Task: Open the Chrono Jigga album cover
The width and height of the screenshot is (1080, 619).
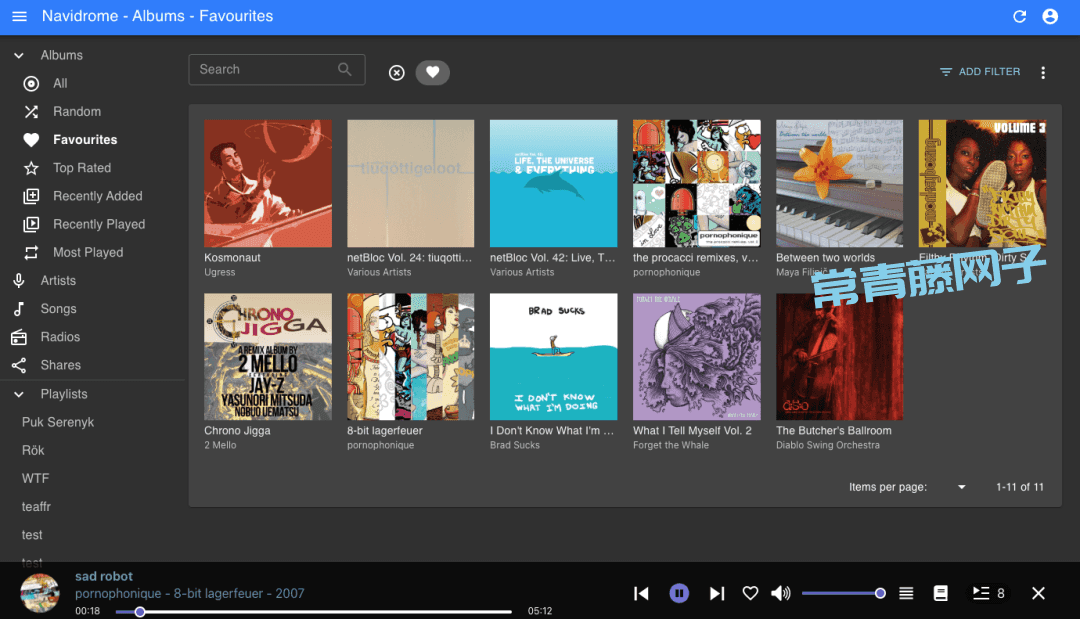Action: [268, 357]
